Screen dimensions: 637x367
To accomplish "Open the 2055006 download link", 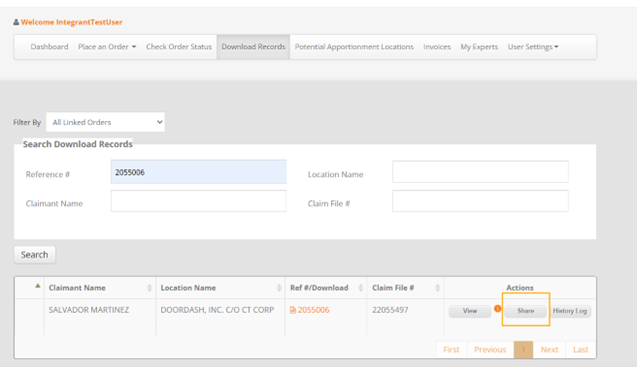I will [x=313, y=310].
